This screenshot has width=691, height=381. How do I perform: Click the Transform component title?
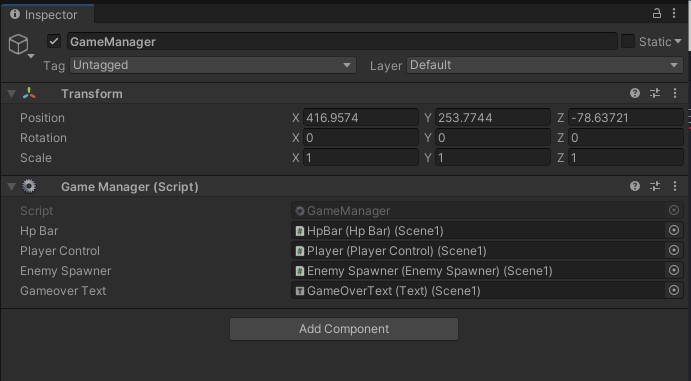pos(92,94)
